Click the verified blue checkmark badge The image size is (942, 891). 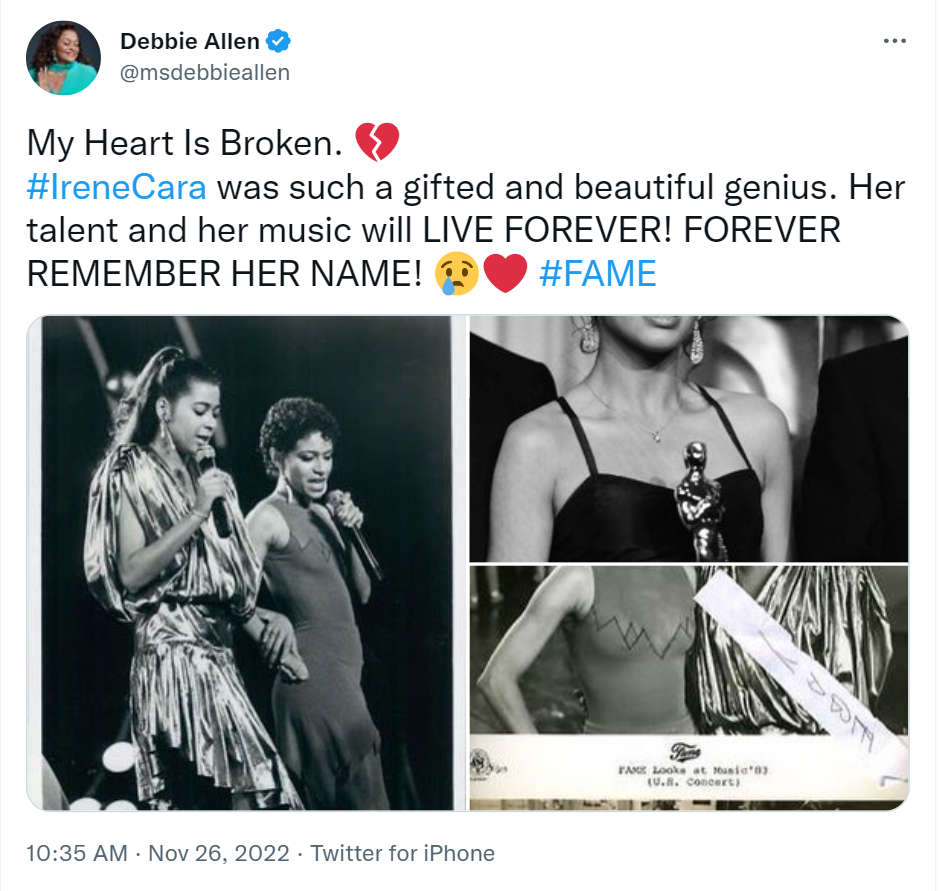(x=277, y=42)
